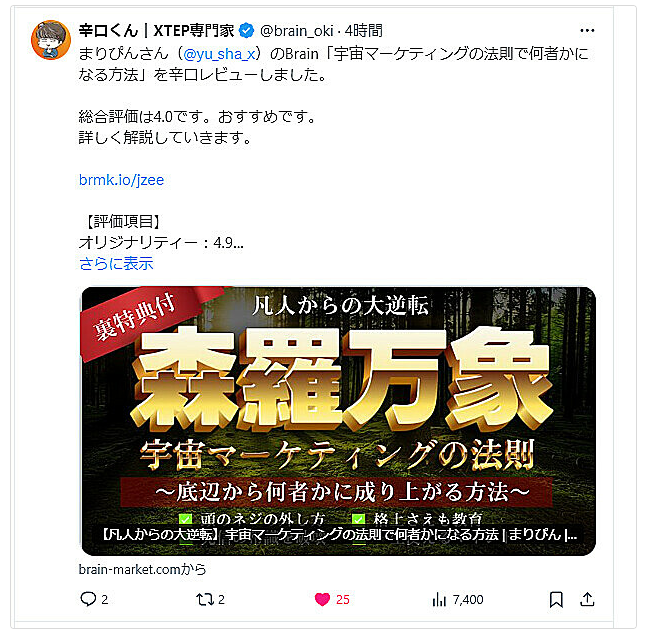This screenshot has width=650, height=634.
Task: Click the repost arrows icon
Action: (204, 599)
